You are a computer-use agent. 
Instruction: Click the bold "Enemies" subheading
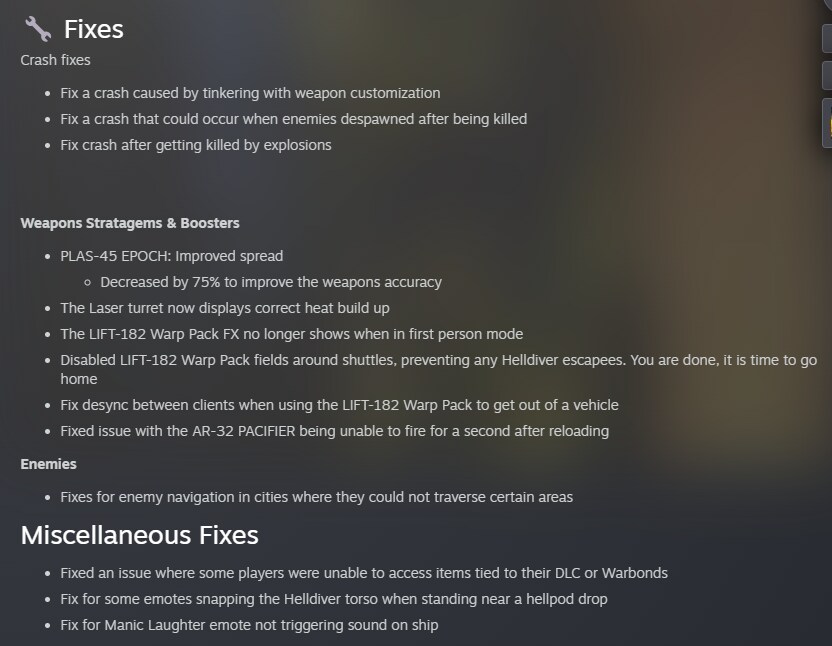[48, 464]
